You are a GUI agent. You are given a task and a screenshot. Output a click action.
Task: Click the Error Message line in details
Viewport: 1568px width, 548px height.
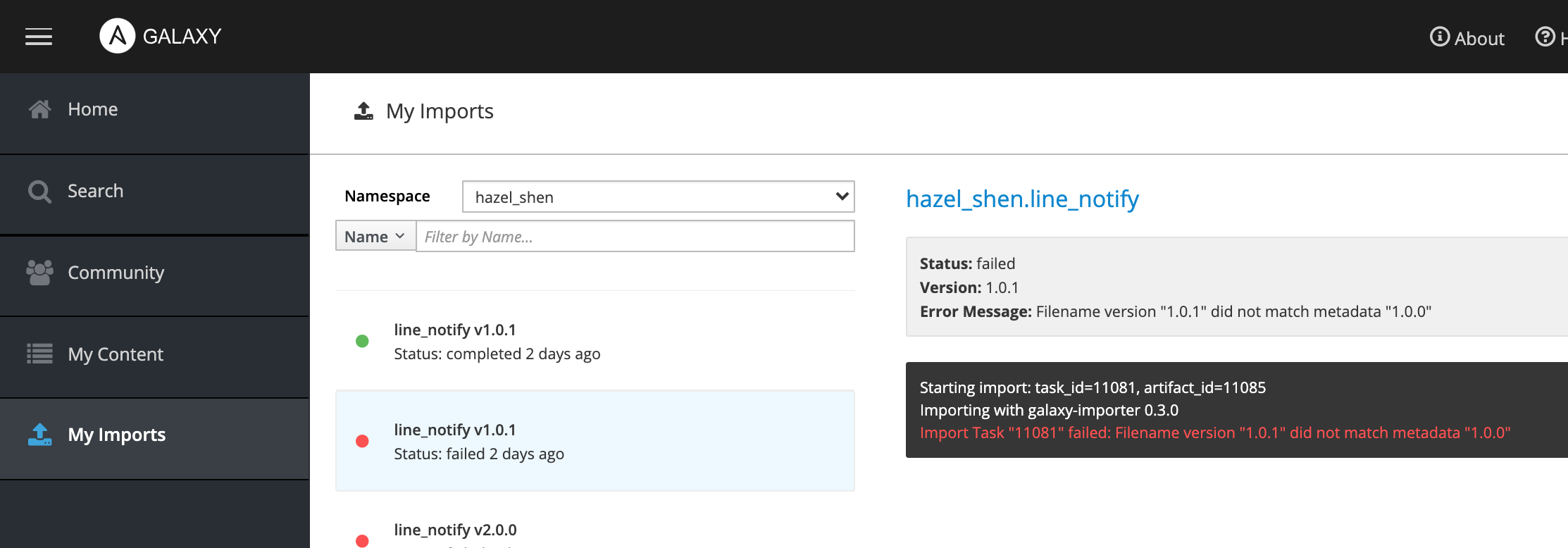[1176, 311]
